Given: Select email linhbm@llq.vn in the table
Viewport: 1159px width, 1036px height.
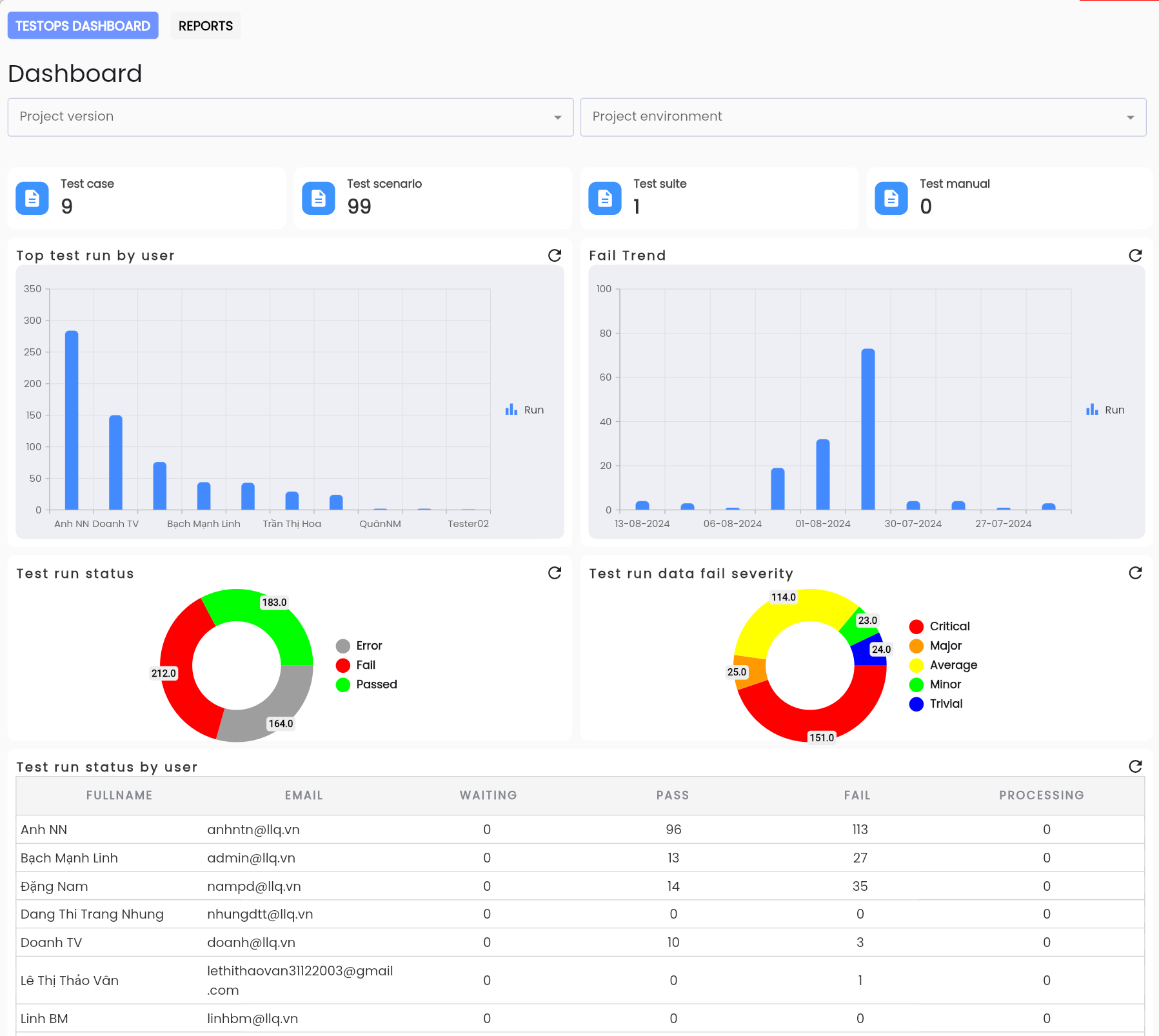Looking at the screenshot, I should pyautogui.click(x=252, y=1019).
